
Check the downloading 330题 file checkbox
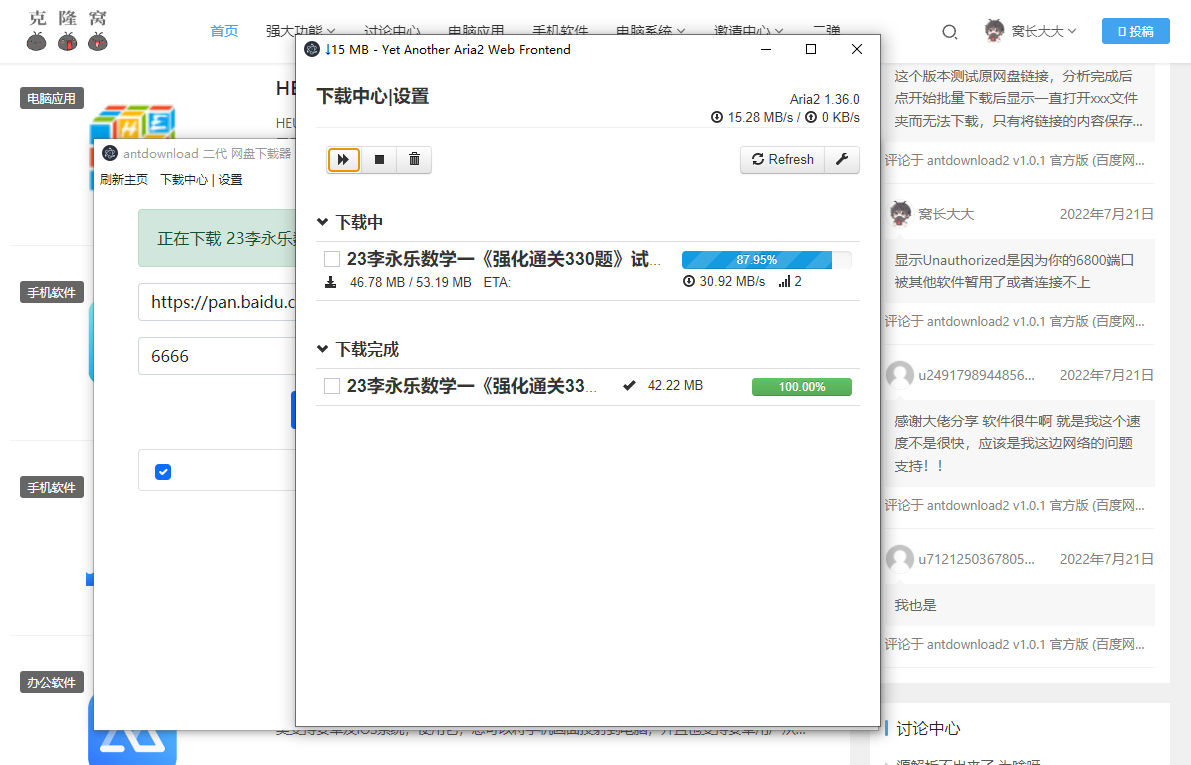click(x=331, y=258)
